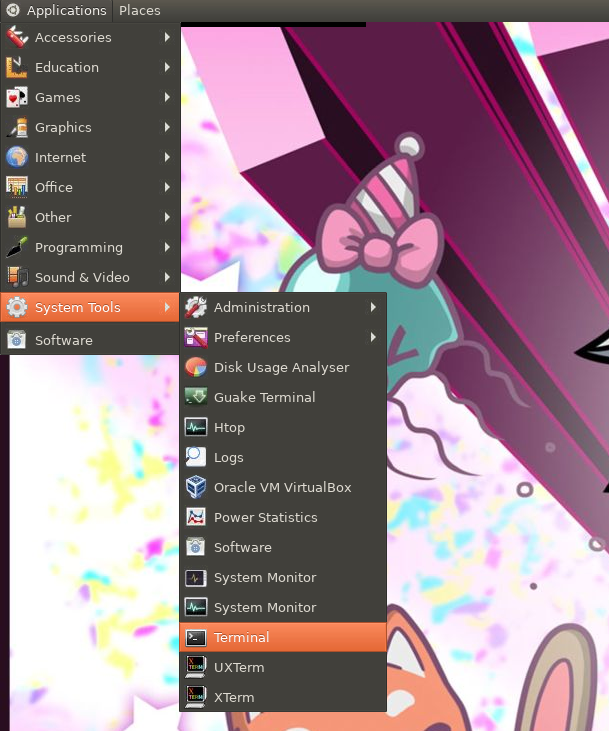The width and height of the screenshot is (609, 731).
Task: Open Disk Usage Analyser label
Action: coord(281,367)
